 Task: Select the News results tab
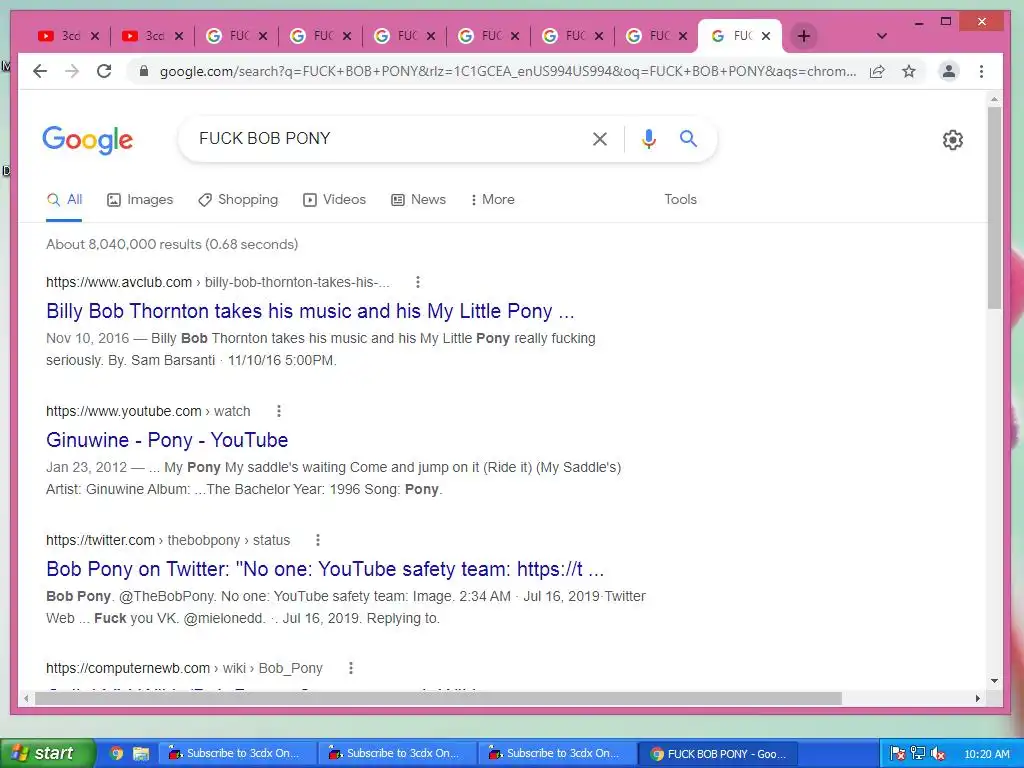[419, 199]
